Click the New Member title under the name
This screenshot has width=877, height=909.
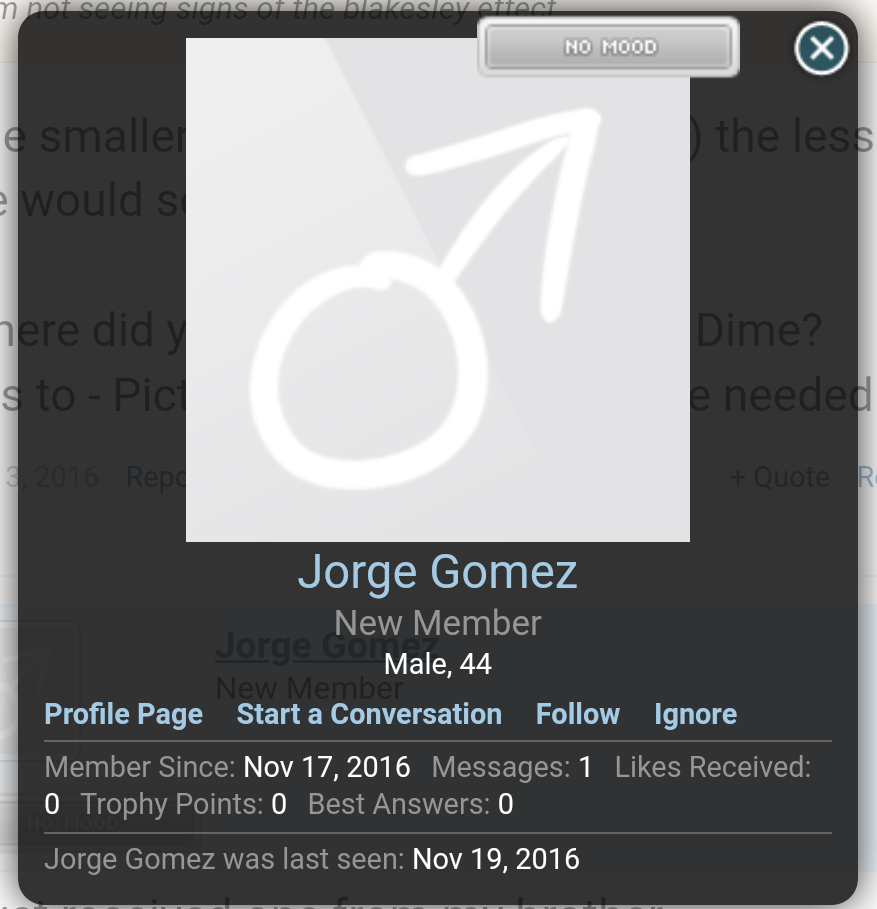point(437,623)
